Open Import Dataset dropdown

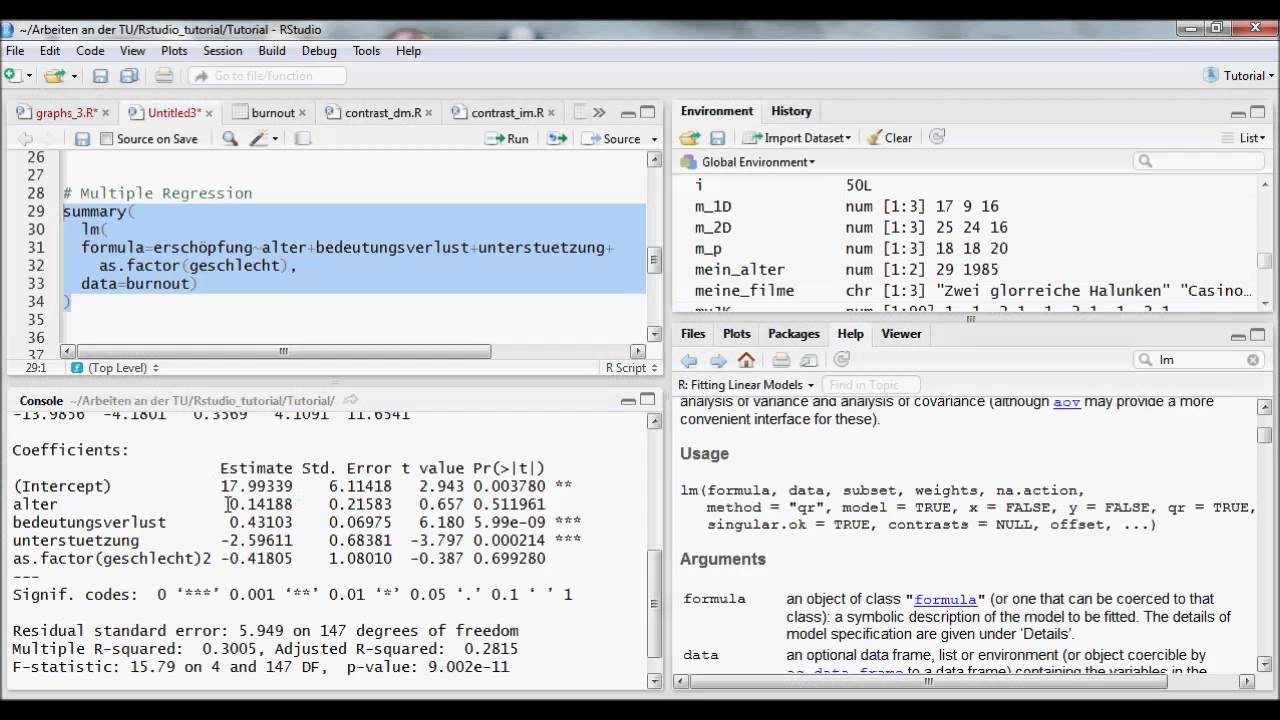pos(797,138)
